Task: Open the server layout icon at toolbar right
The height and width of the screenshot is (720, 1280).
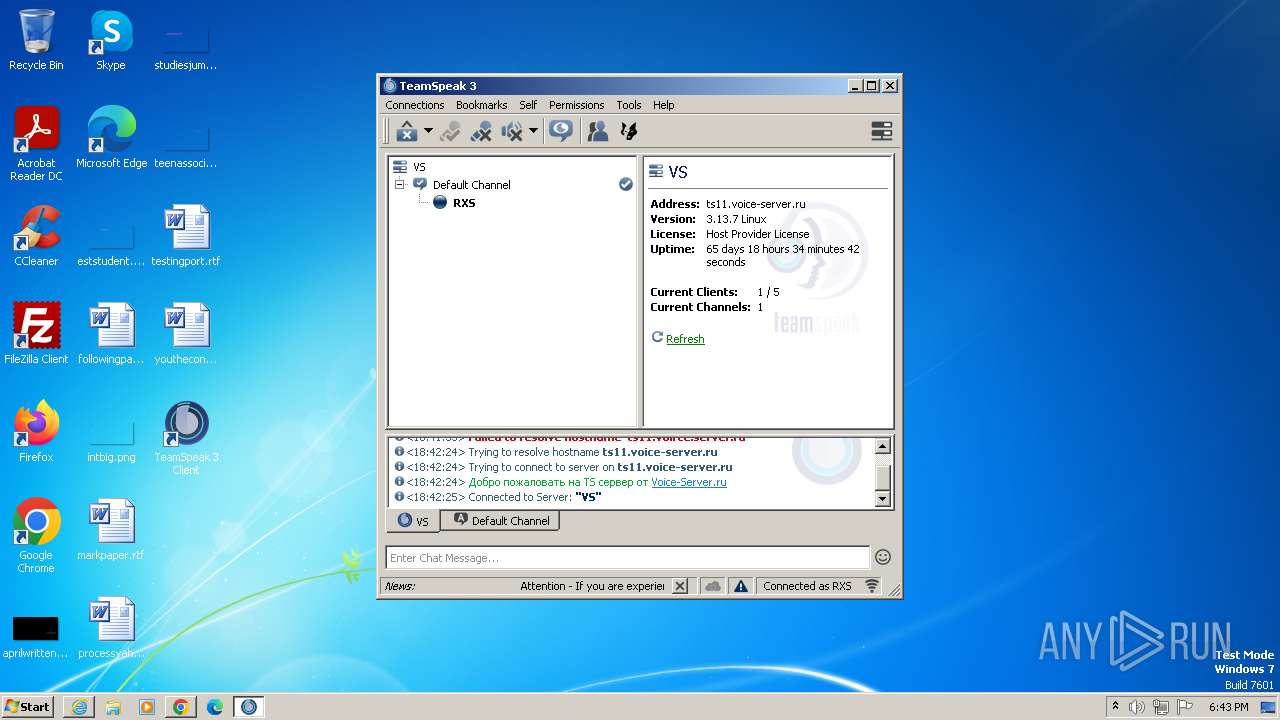Action: (x=881, y=131)
